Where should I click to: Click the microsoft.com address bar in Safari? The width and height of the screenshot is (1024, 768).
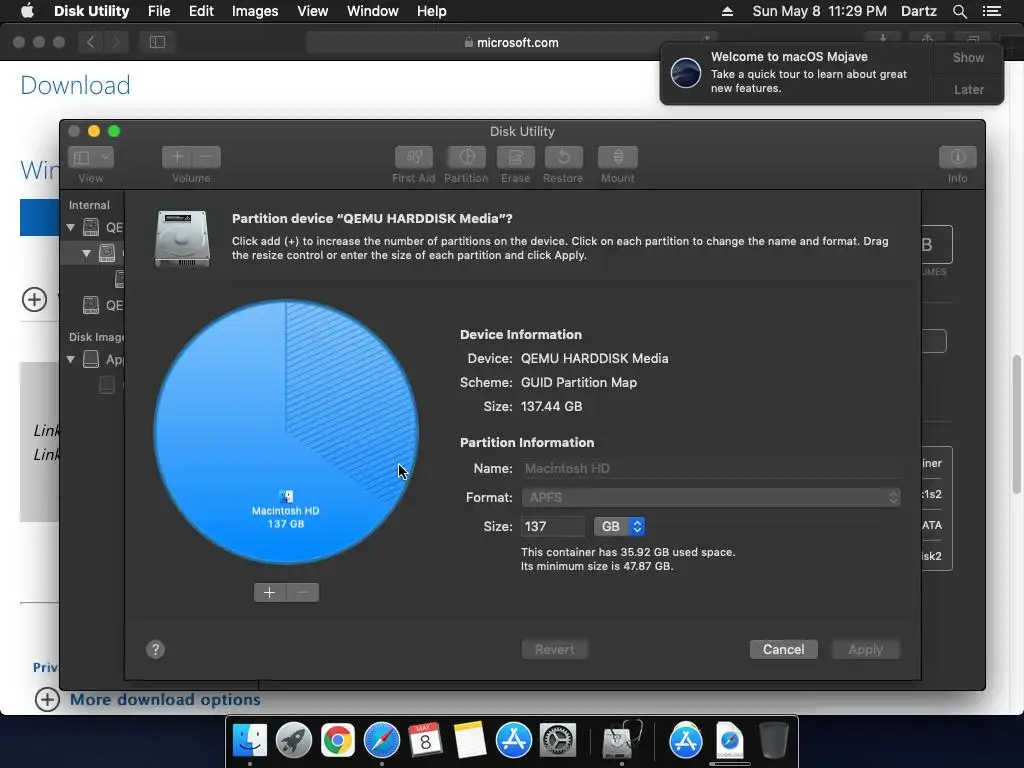pyautogui.click(x=511, y=42)
